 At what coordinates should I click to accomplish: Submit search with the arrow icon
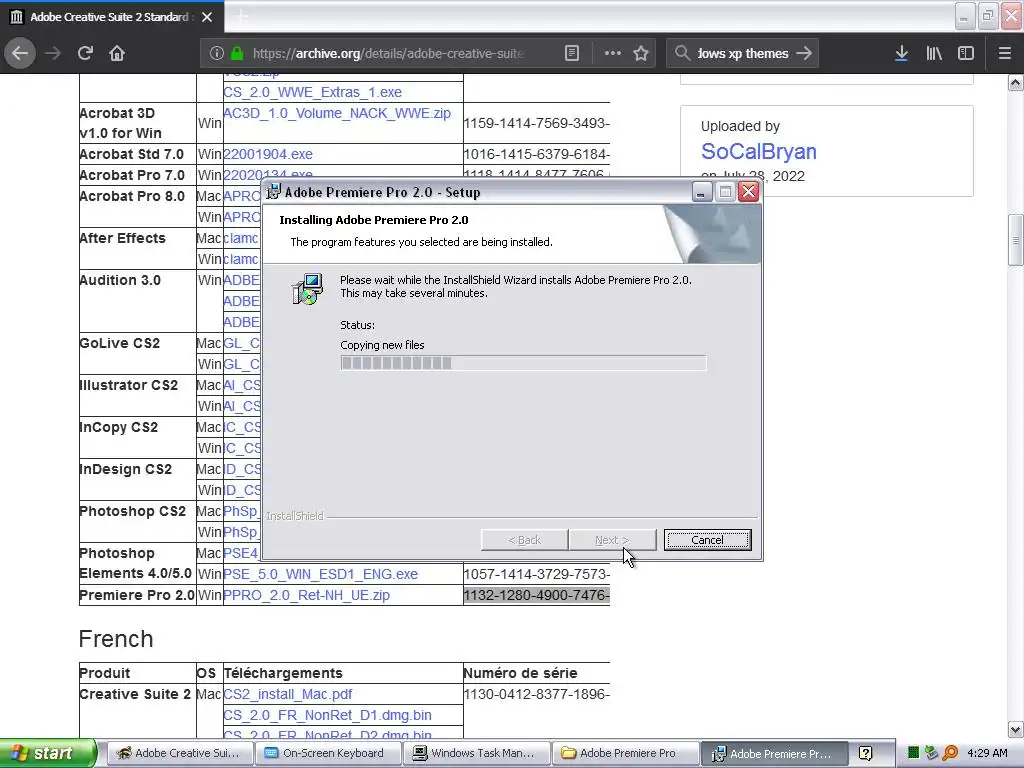pos(804,53)
